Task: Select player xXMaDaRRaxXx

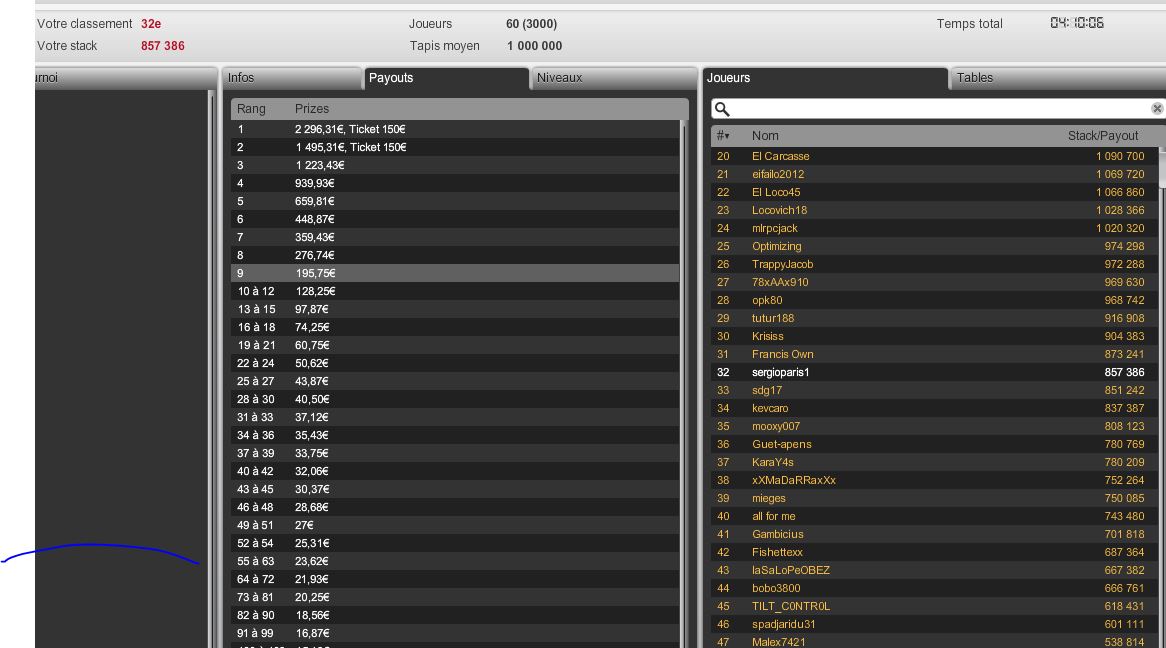Action: point(934,481)
